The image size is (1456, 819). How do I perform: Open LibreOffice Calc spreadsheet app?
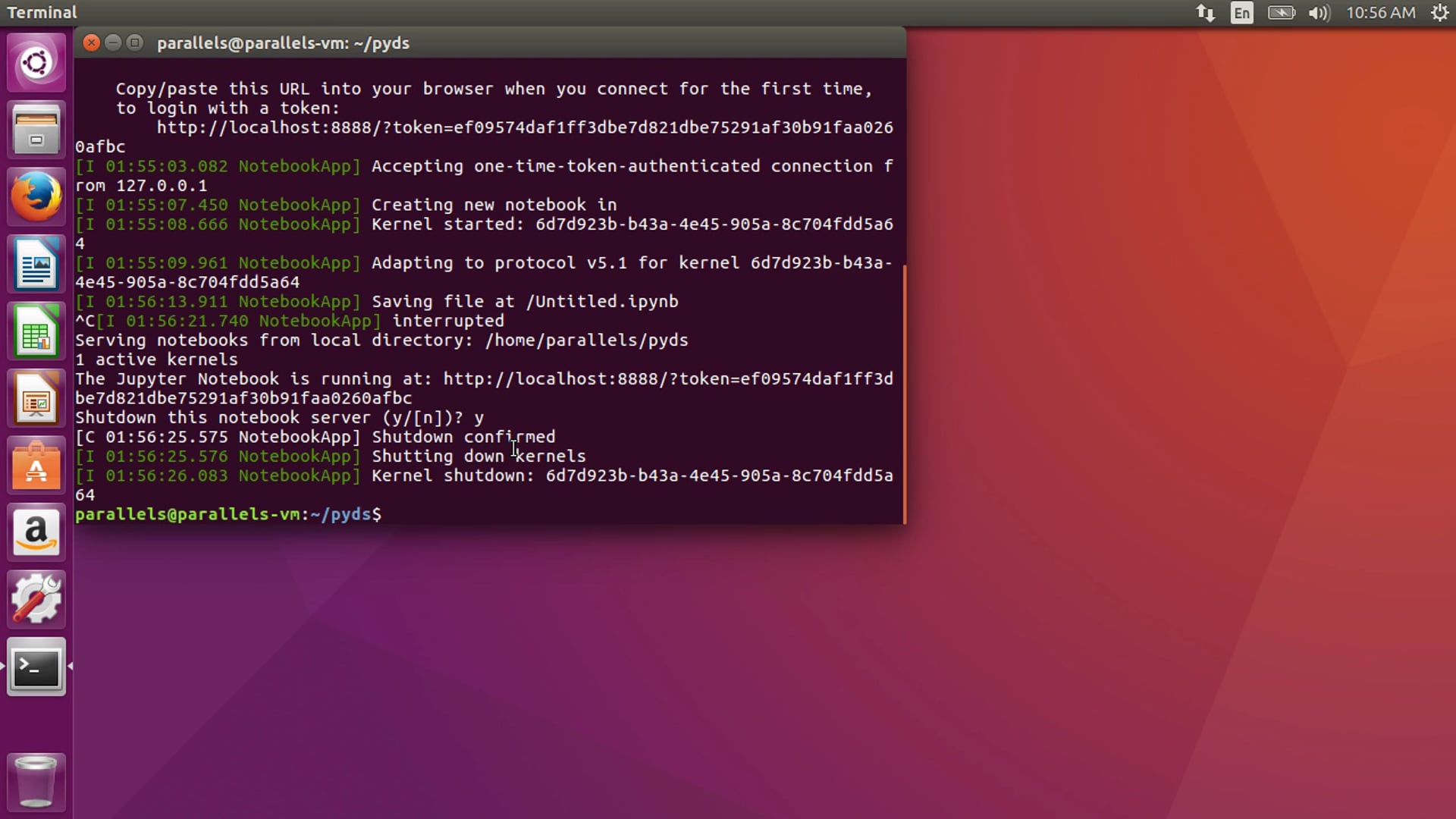pyautogui.click(x=36, y=331)
